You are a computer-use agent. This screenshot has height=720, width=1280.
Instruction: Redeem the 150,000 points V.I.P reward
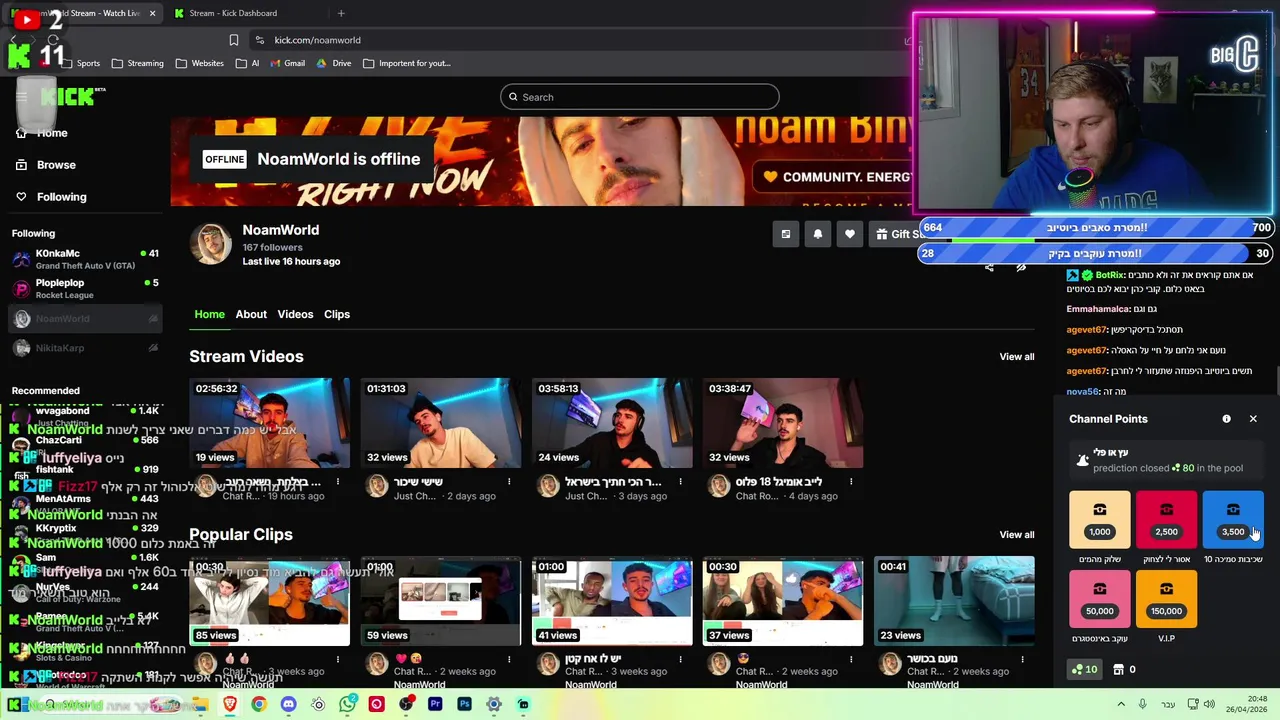(1166, 598)
